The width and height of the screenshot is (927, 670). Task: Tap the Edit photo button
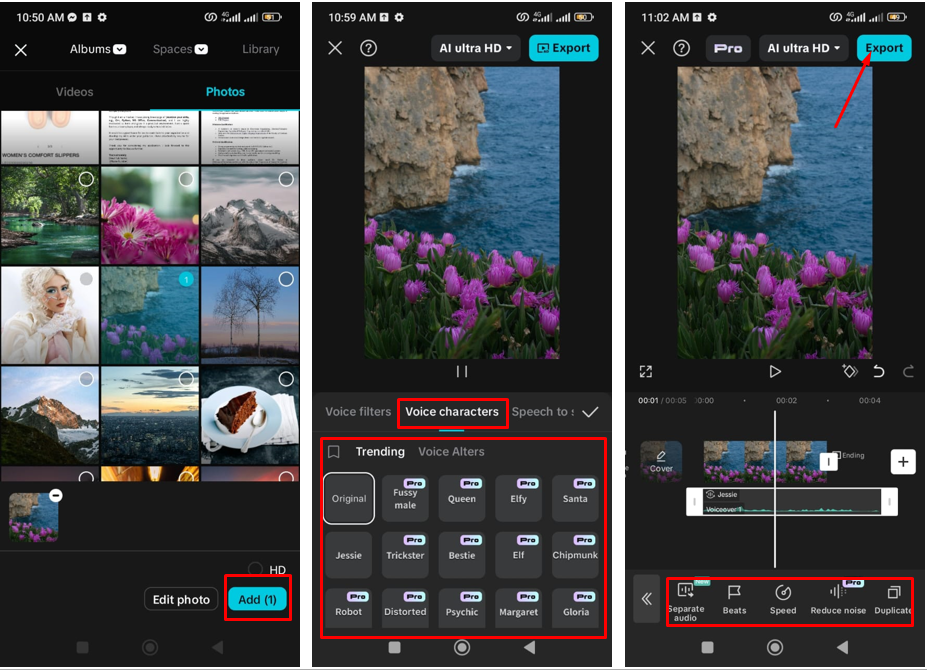tap(181, 600)
